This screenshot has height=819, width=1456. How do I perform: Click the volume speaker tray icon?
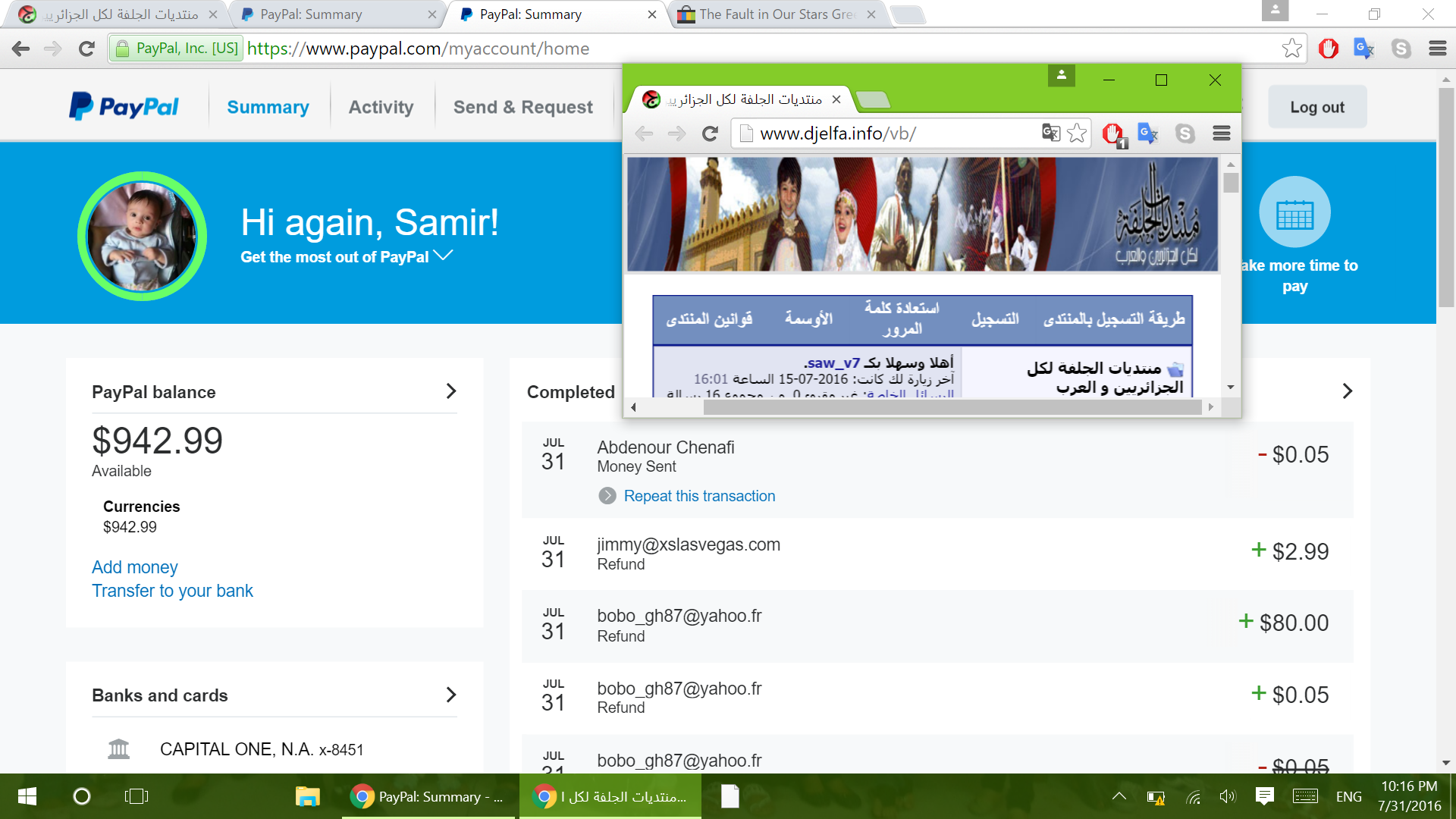click(x=1227, y=796)
